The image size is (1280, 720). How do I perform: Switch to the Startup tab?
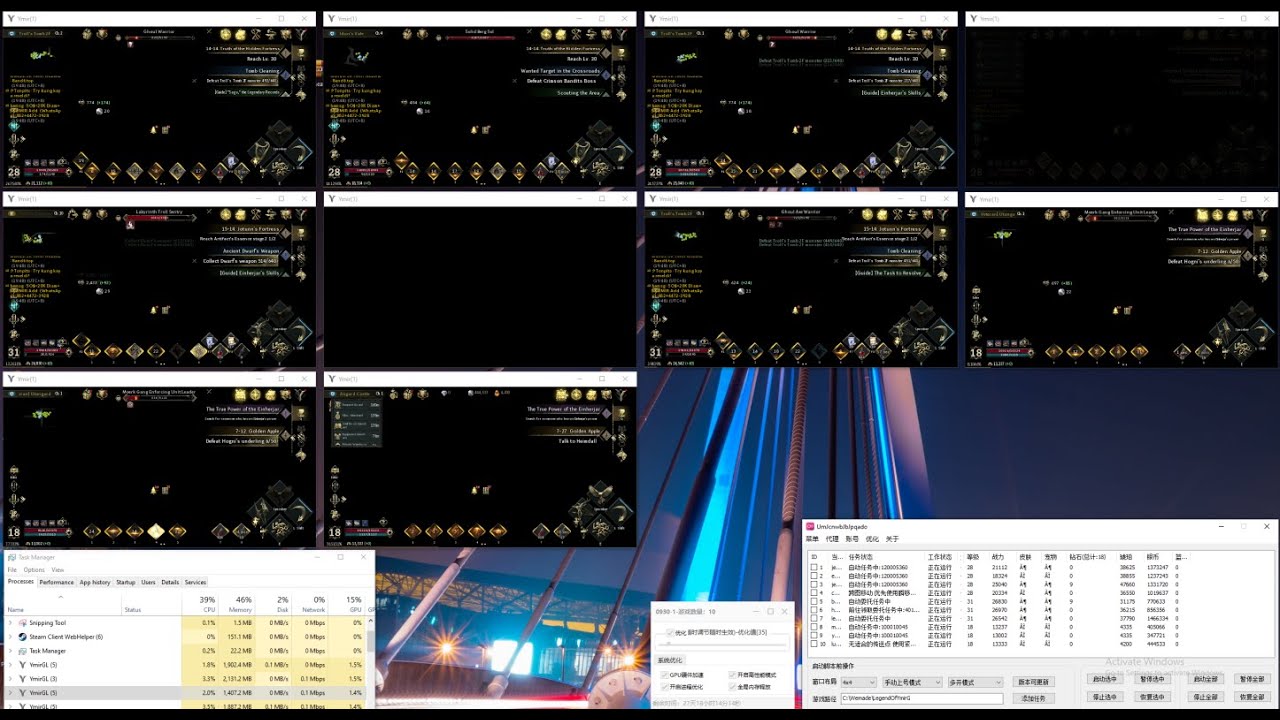pos(125,582)
